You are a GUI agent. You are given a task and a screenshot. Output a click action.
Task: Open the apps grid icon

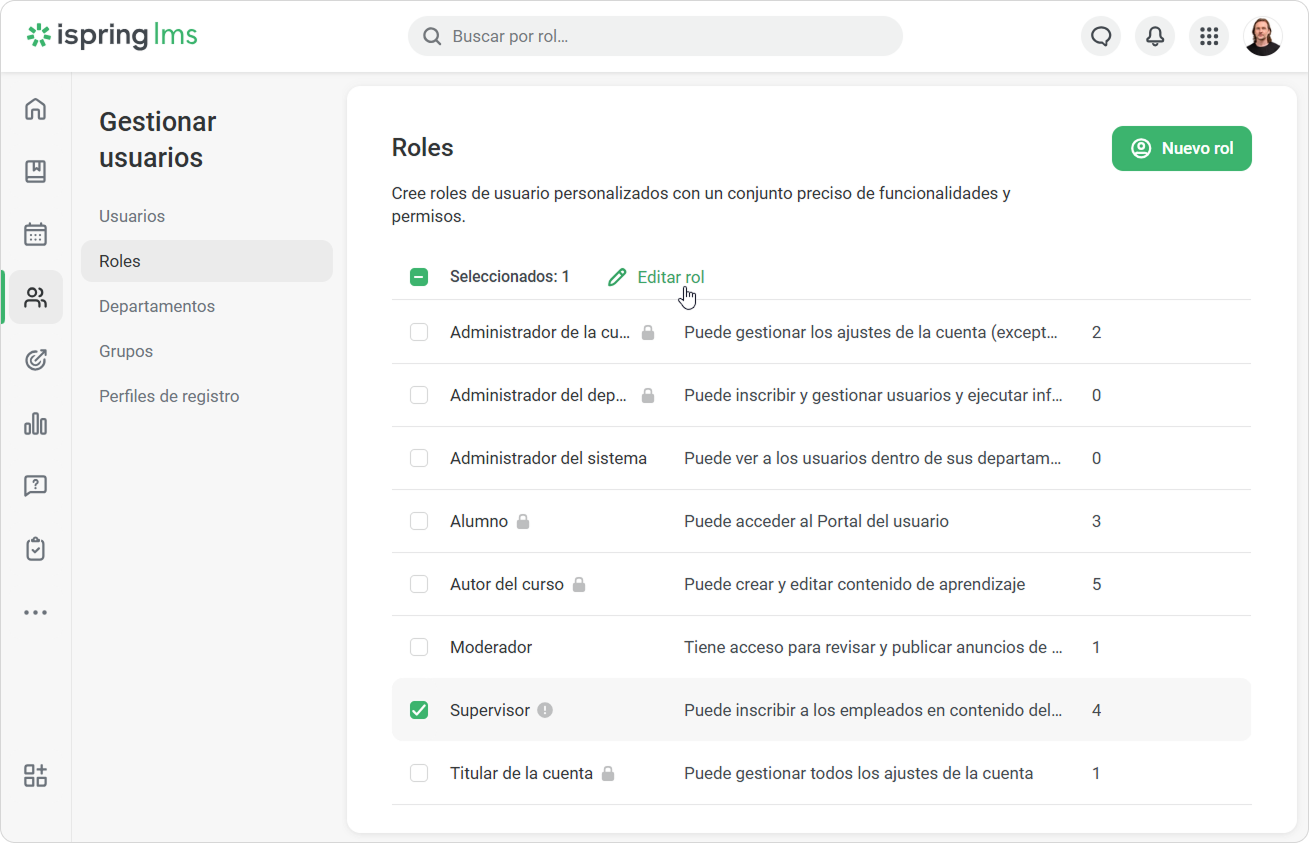click(x=1209, y=36)
